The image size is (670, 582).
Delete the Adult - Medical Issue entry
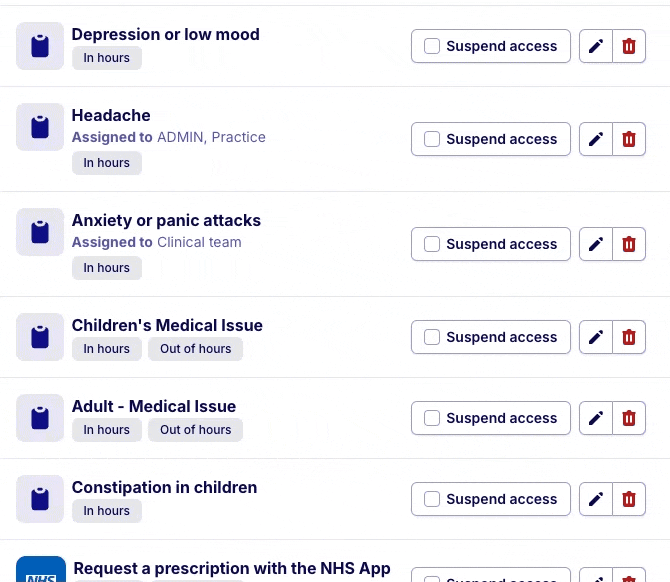[x=629, y=418]
